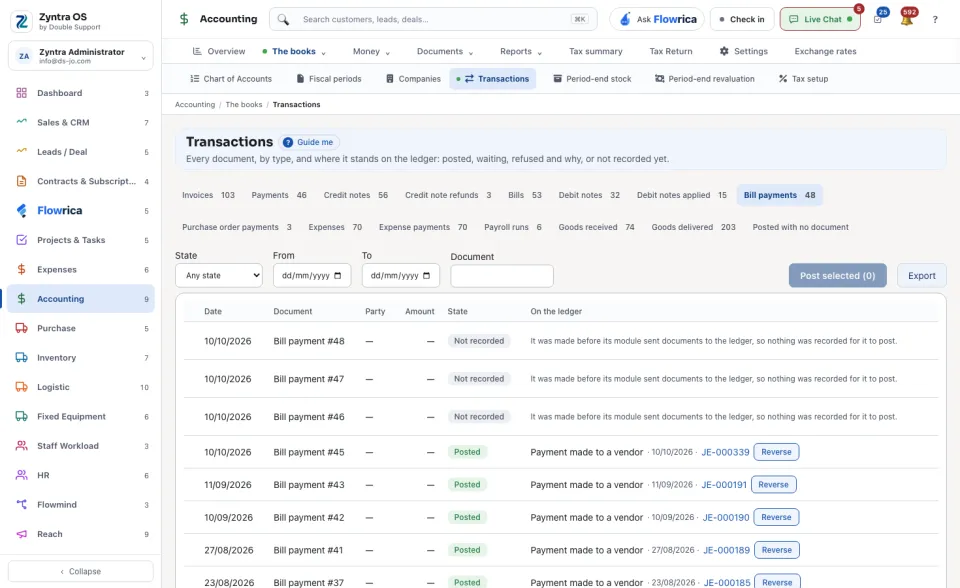Select the Credit notes 56 filter tab
This screenshot has height=588, width=960.
[356, 195]
